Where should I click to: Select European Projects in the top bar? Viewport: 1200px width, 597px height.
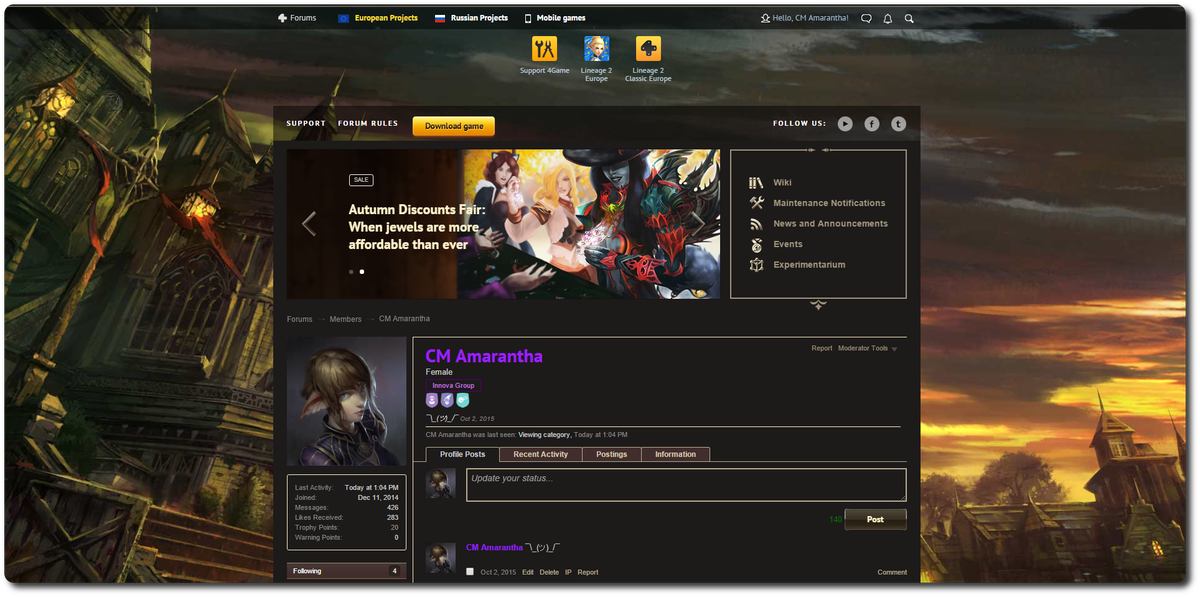[378, 18]
